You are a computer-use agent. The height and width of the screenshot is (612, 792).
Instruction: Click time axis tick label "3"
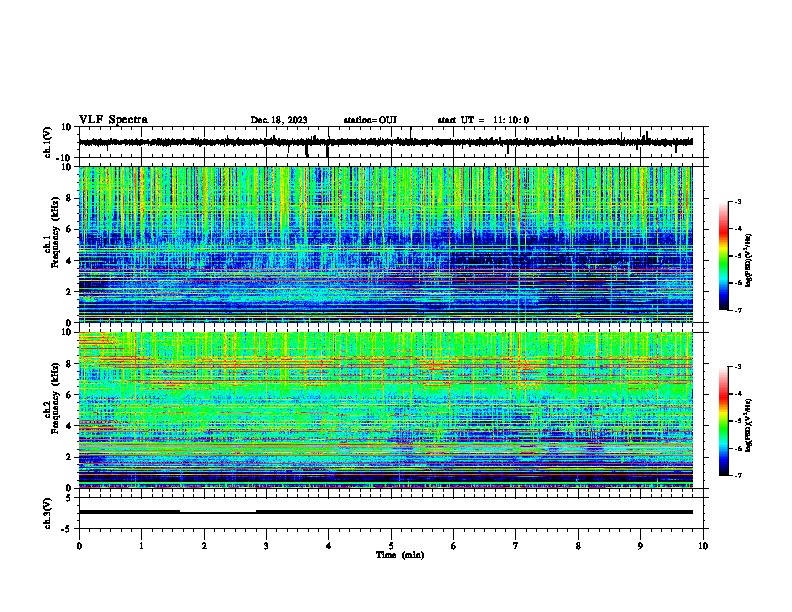(266, 546)
